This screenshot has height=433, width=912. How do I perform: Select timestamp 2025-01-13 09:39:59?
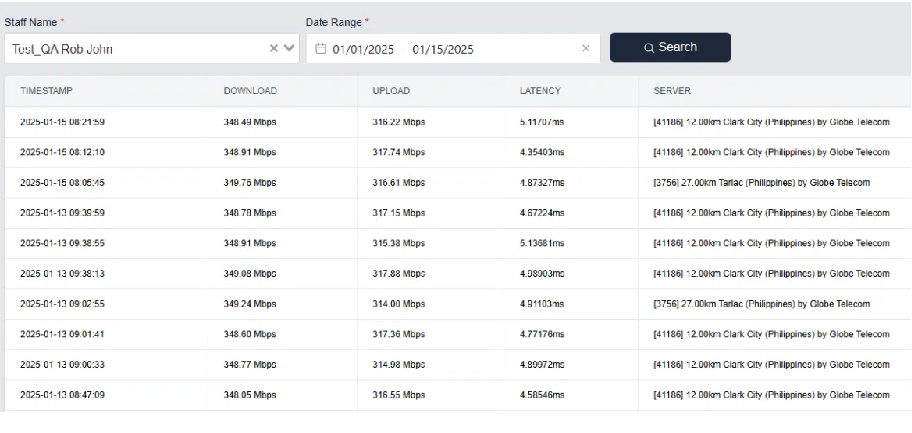62,213
